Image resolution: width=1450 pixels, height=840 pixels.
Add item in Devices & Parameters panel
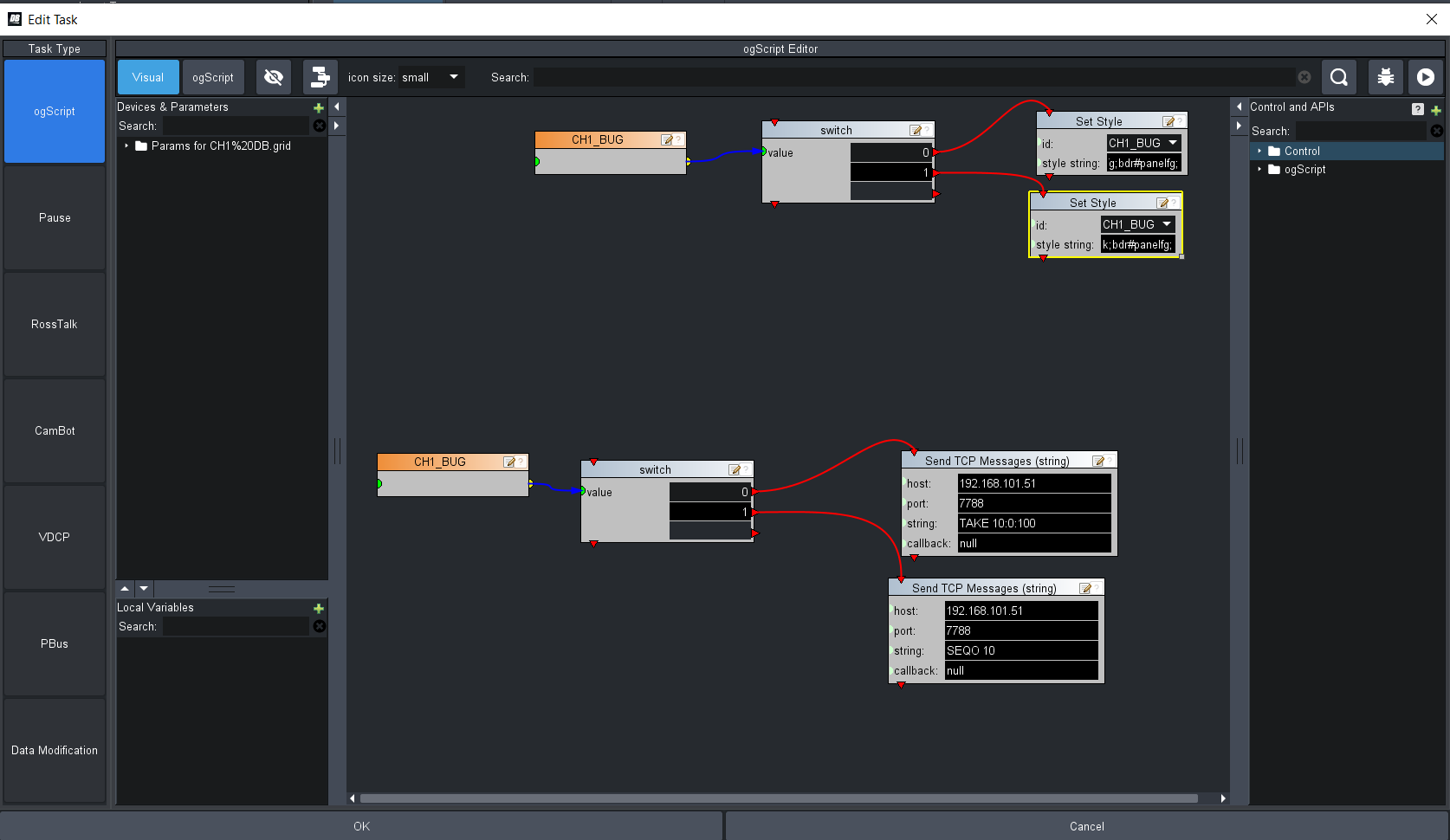(x=318, y=108)
